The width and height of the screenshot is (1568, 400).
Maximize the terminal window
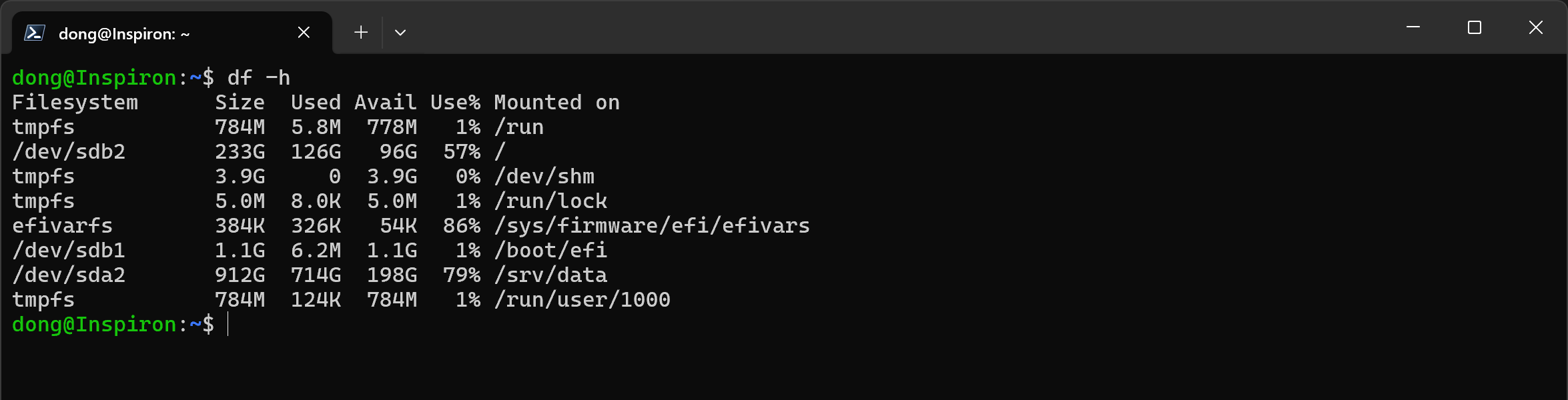click(1475, 27)
